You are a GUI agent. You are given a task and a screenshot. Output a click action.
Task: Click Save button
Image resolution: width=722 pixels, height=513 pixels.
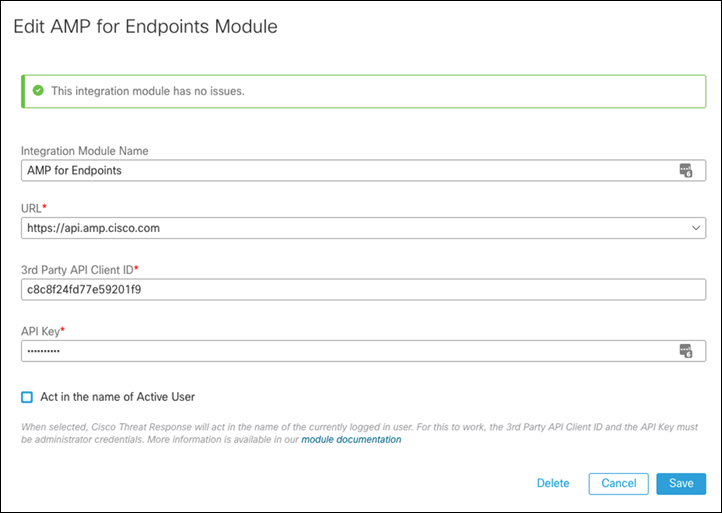click(x=681, y=484)
